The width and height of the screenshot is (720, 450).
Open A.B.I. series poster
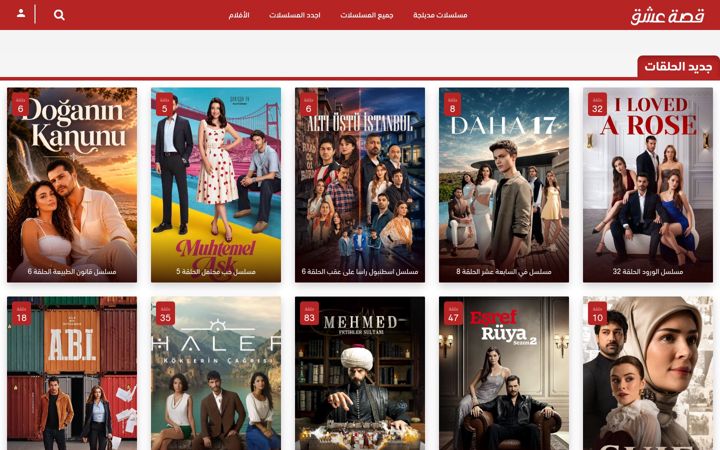pyautogui.click(x=72, y=373)
